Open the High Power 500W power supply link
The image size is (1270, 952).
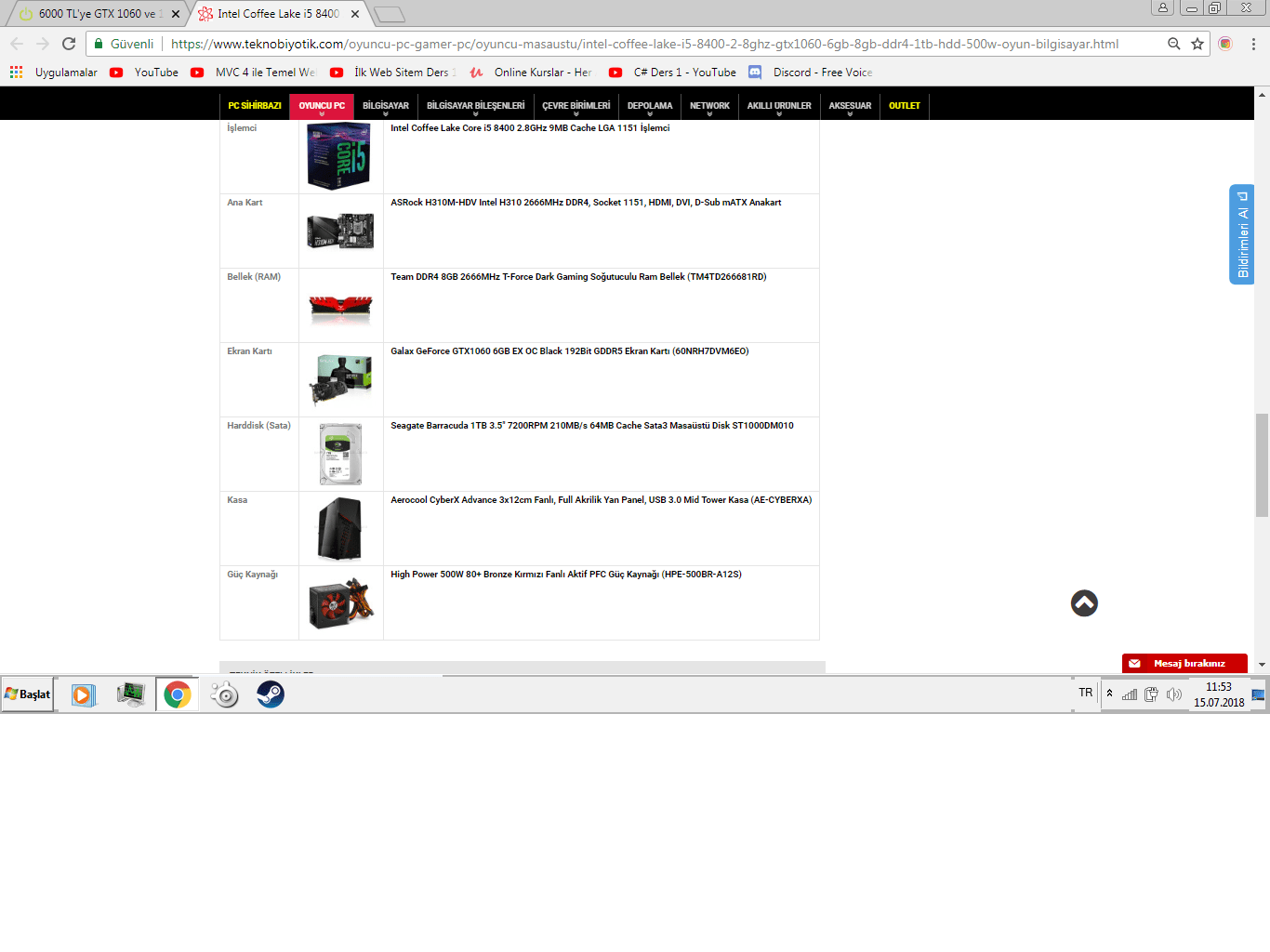pyautogui.click(x=566, y=575)
